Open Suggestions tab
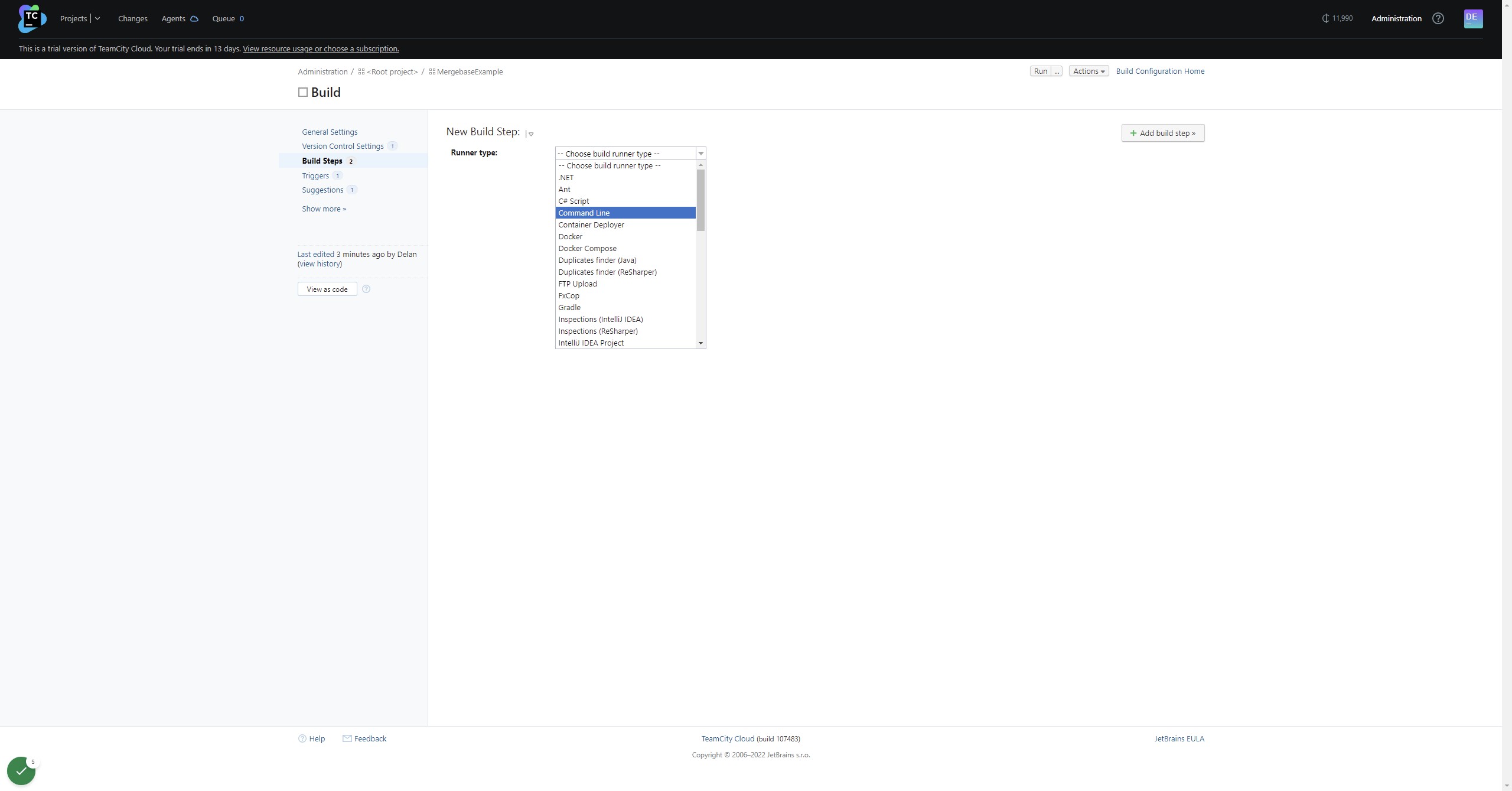The image size is (1512, 791). point(322,190)
